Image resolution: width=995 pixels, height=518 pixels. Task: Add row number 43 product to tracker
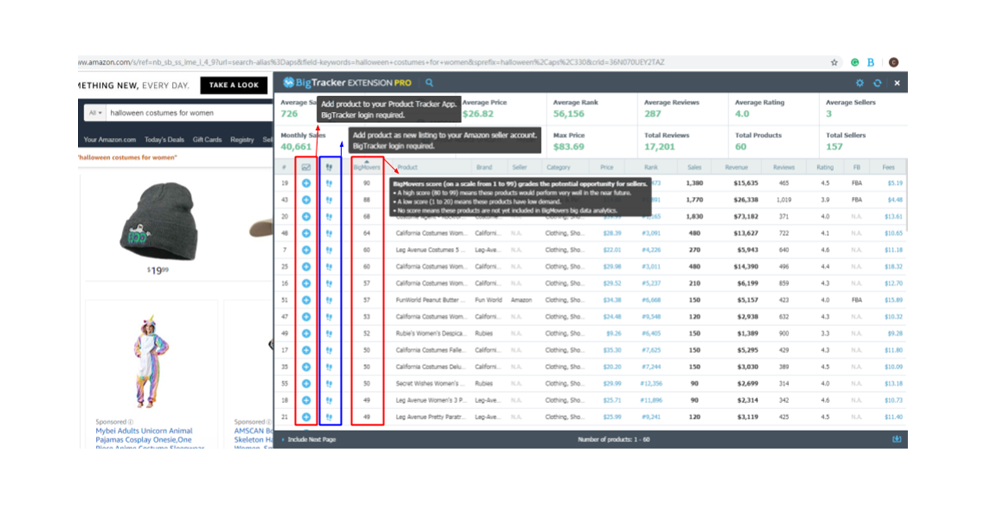[x=306, y=200]
